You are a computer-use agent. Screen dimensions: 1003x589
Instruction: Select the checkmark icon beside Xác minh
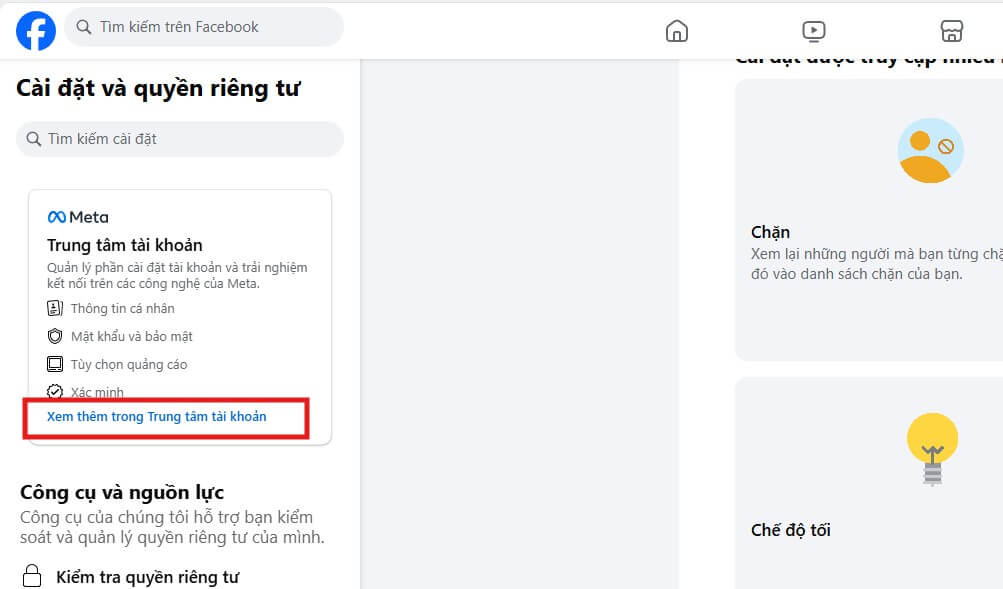57,391
